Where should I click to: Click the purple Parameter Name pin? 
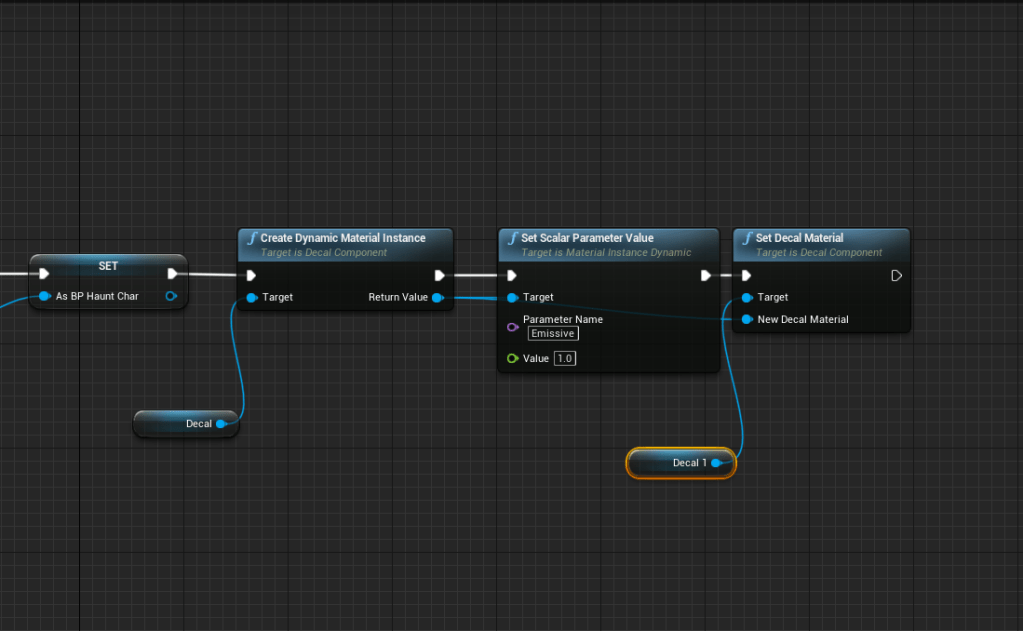tap(512, 326)
